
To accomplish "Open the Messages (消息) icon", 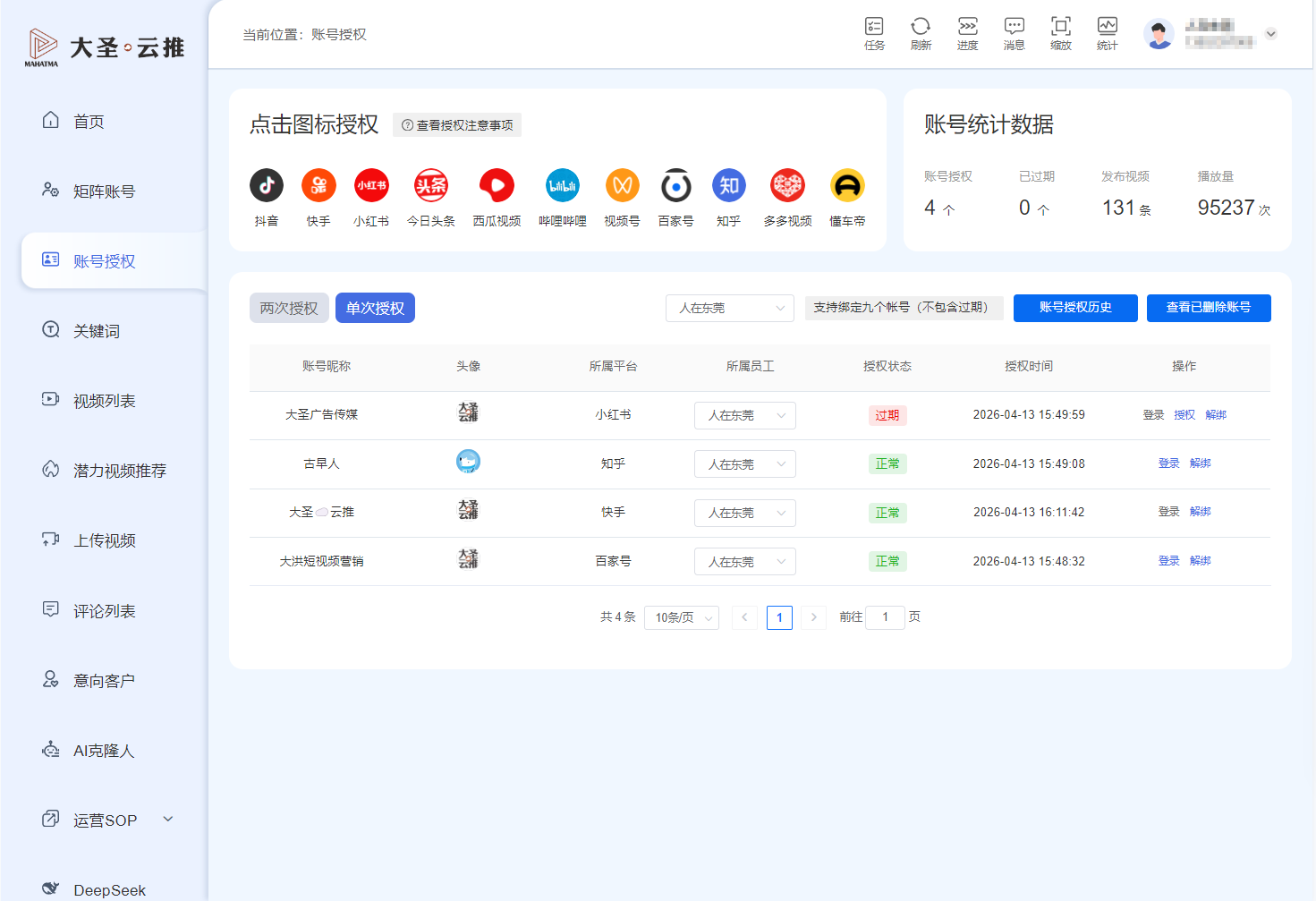I will coord(1014,33).
